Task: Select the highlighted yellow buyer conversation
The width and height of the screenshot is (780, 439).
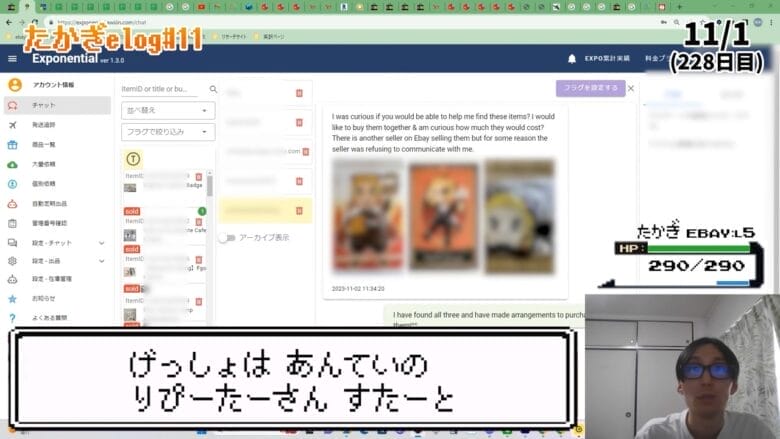Action: coord(266,211)
